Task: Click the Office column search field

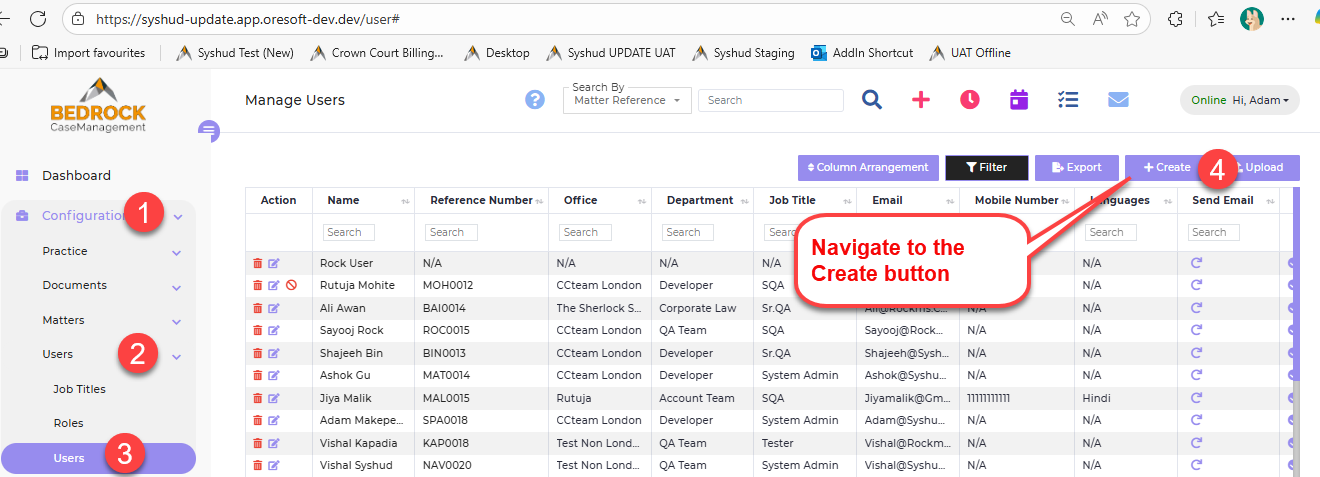Action: [x=585, y=232]
